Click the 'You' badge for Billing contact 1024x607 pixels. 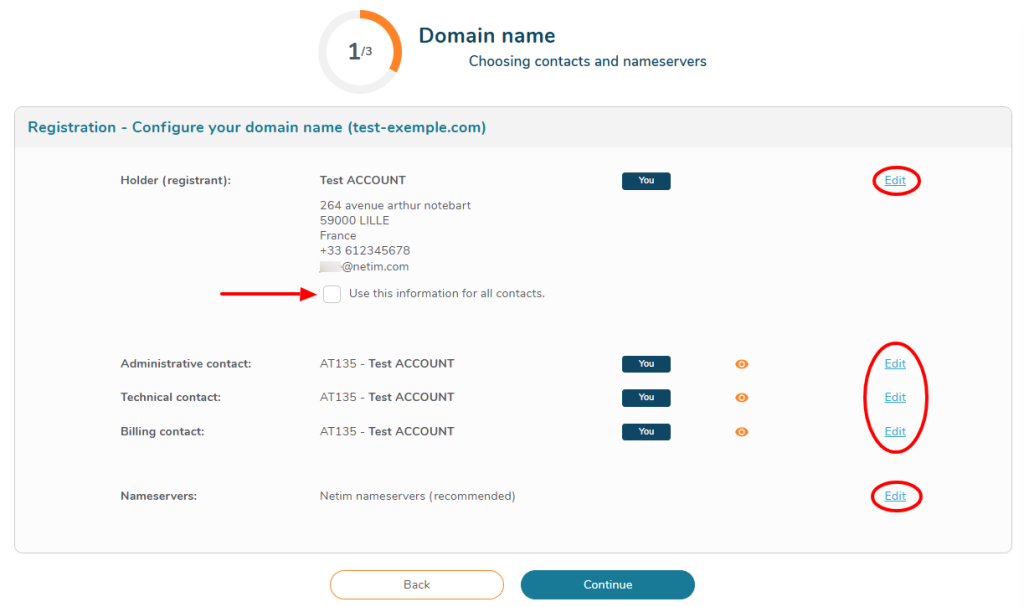[646, 432]
